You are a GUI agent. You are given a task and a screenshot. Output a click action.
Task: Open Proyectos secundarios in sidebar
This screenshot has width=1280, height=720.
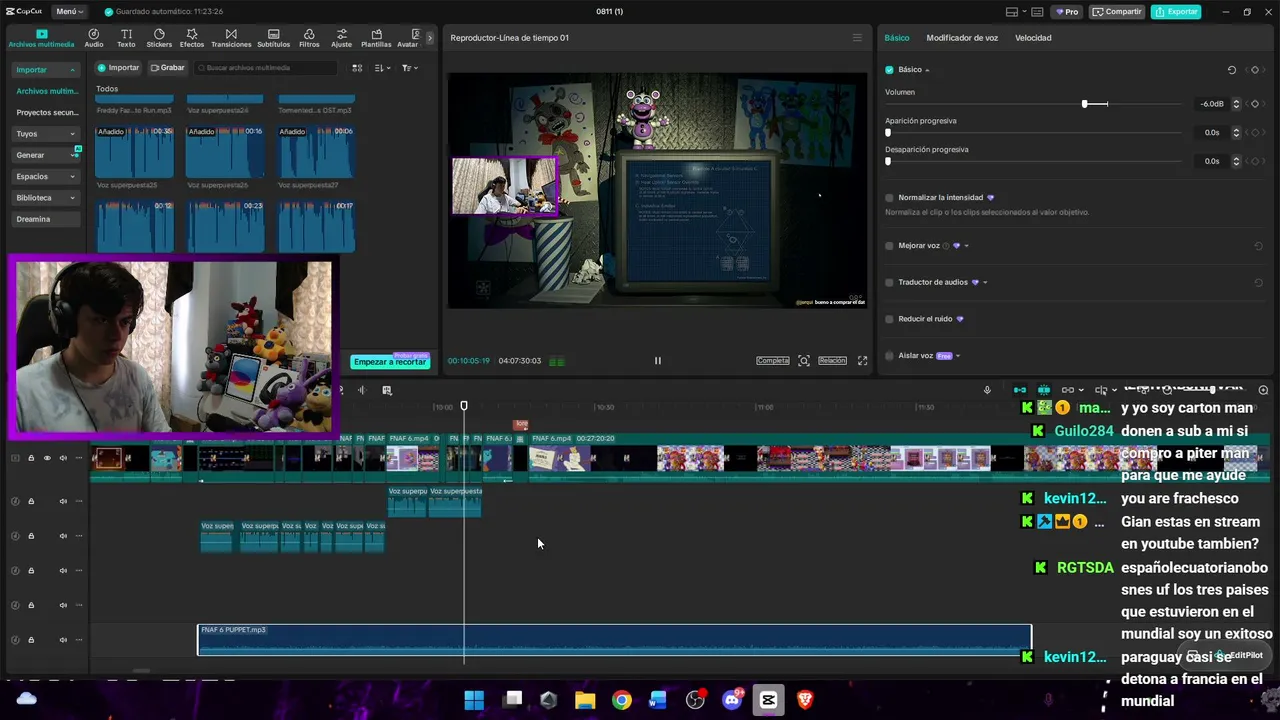coord(46,113)
